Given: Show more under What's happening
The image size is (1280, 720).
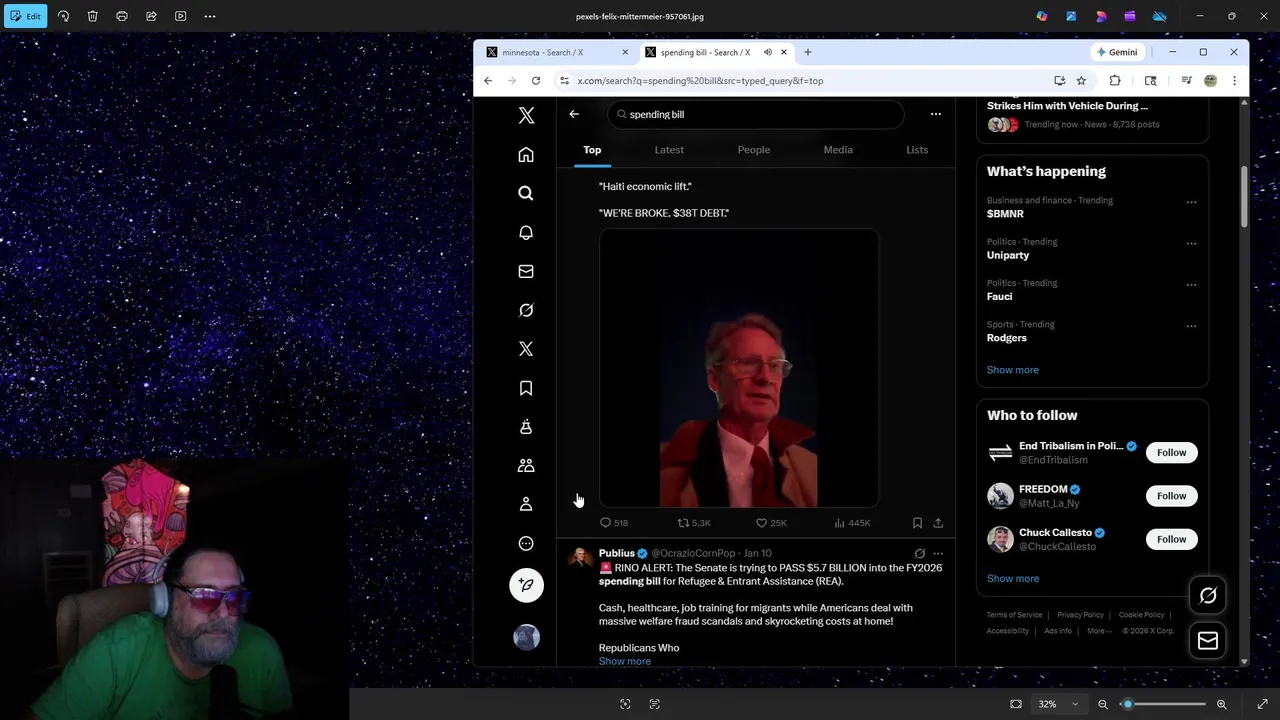Looking at the screenshot, I should click(x=1013, y=370).
